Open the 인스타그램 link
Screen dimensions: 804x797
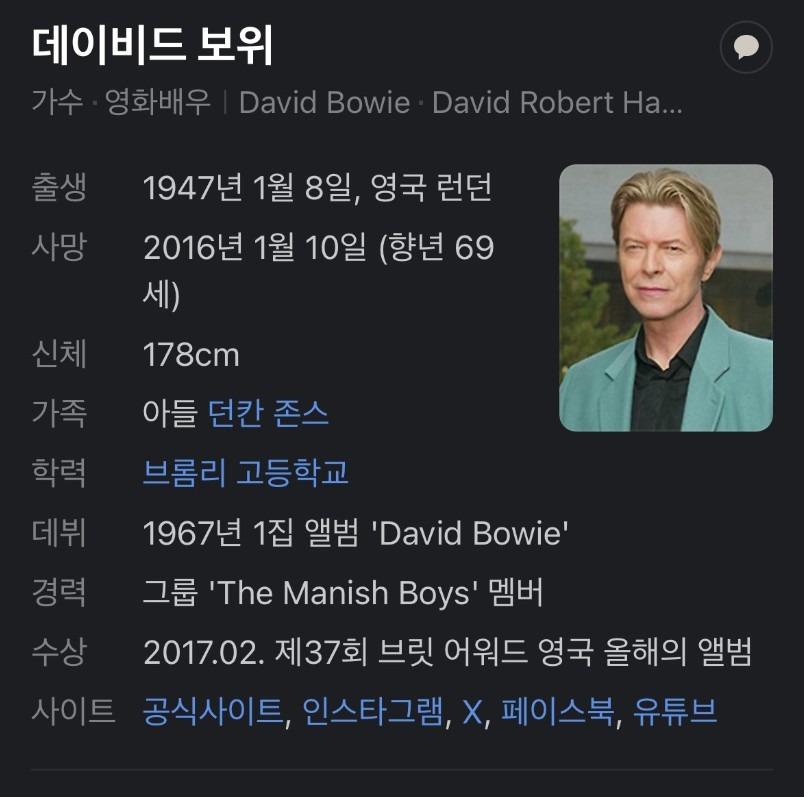373,711
